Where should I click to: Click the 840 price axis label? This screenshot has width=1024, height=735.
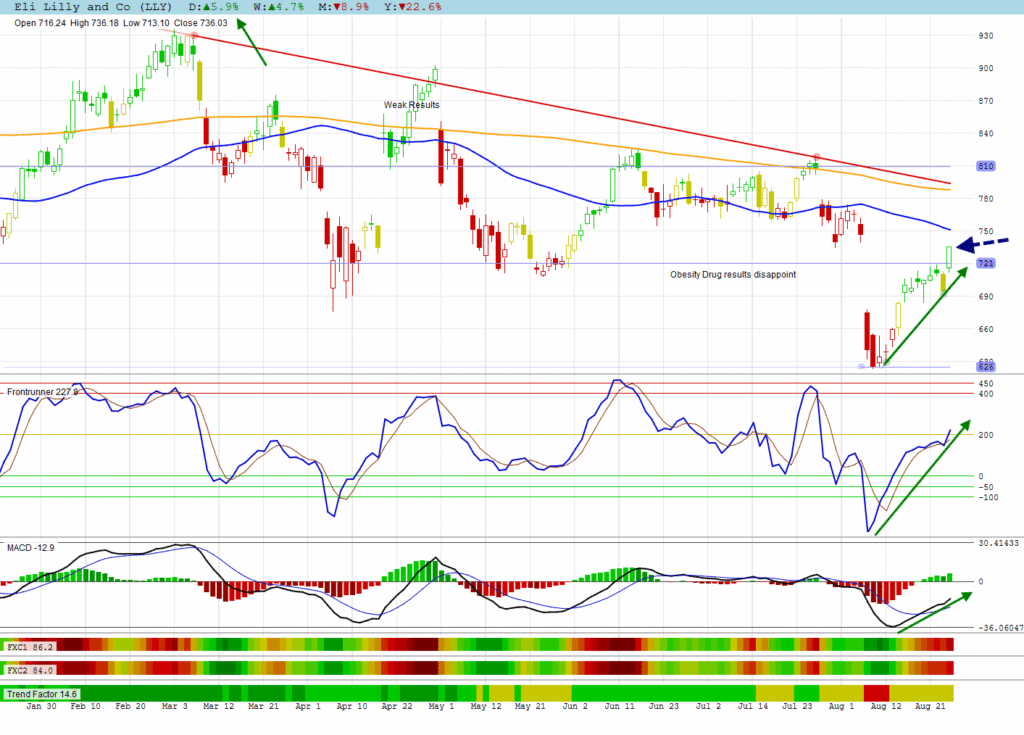pos(985,133)
